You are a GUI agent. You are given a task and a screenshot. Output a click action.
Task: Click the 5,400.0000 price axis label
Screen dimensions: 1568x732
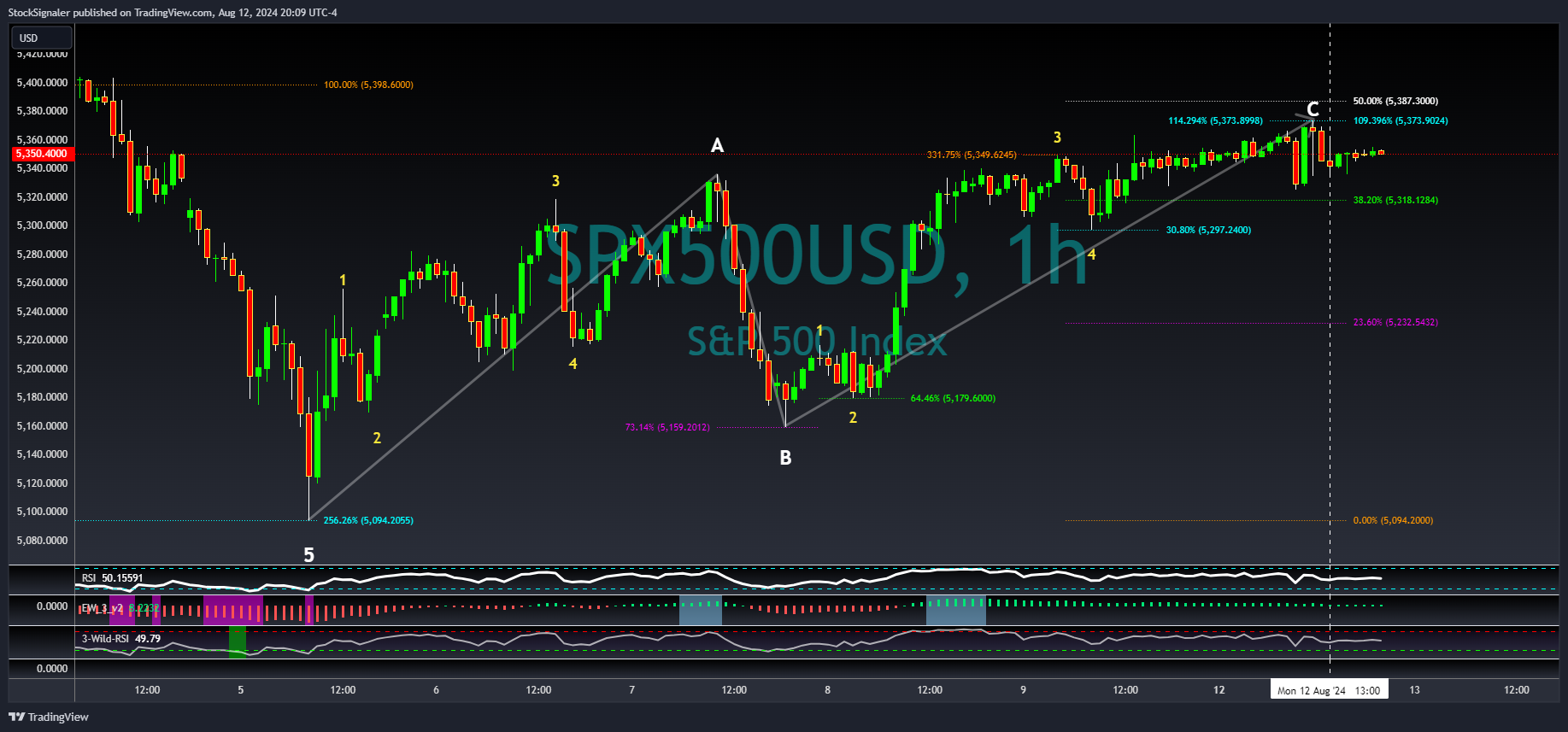(42, 83)
